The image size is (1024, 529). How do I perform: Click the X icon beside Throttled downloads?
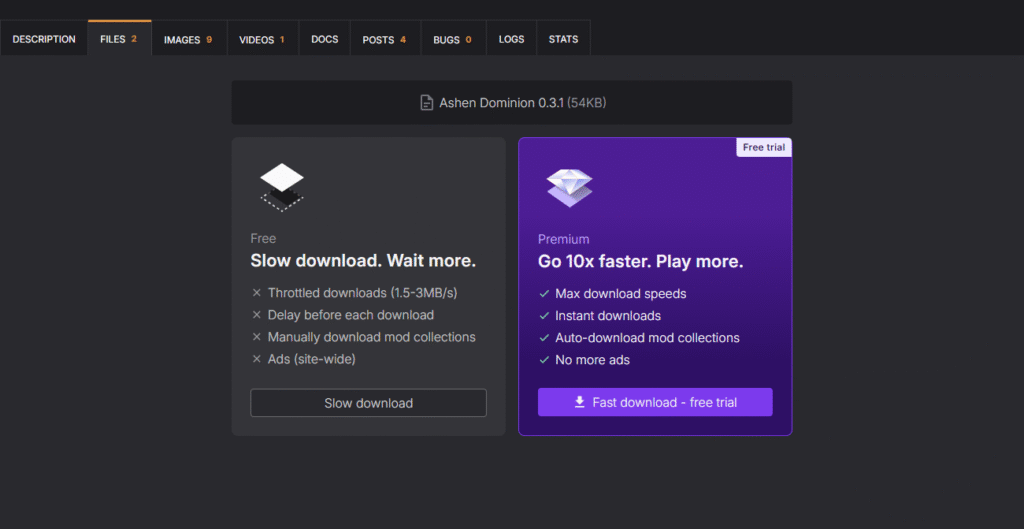[257, 293]
